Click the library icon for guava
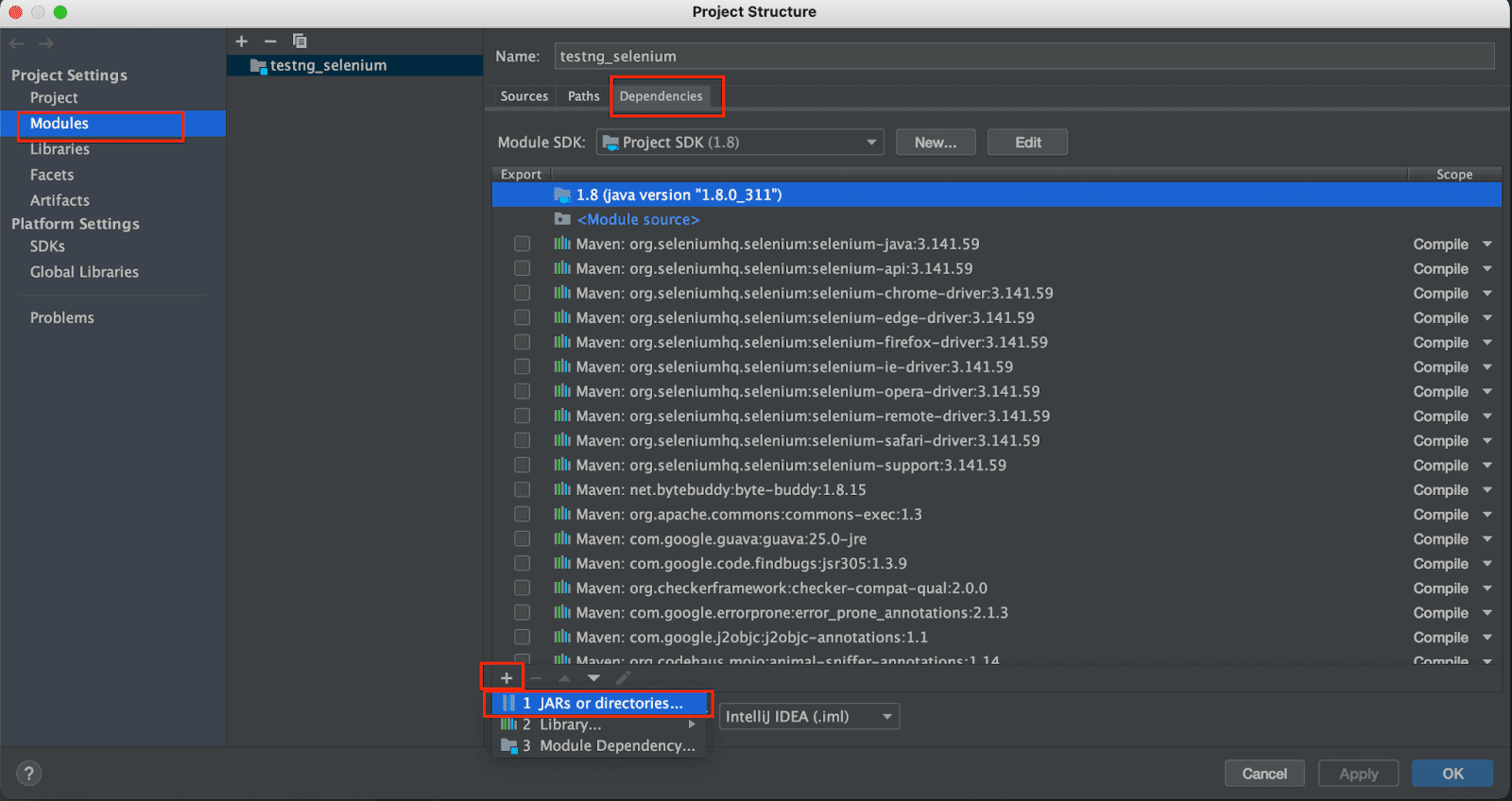The height and width of the screenshot is (801, 1512). (x=562, y=538)
